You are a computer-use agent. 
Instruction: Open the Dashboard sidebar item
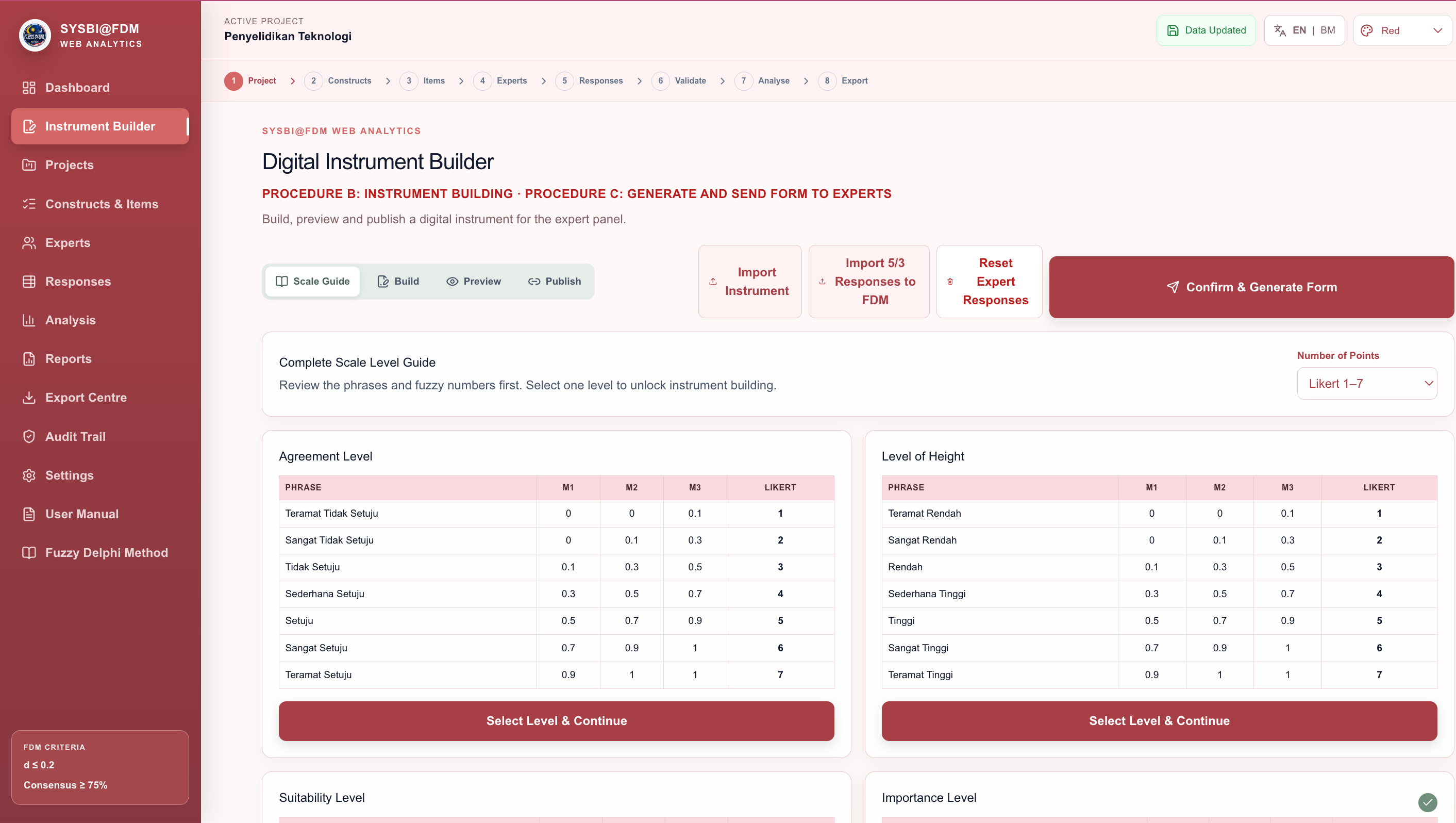pyautogui.click(x=100, y=88)
